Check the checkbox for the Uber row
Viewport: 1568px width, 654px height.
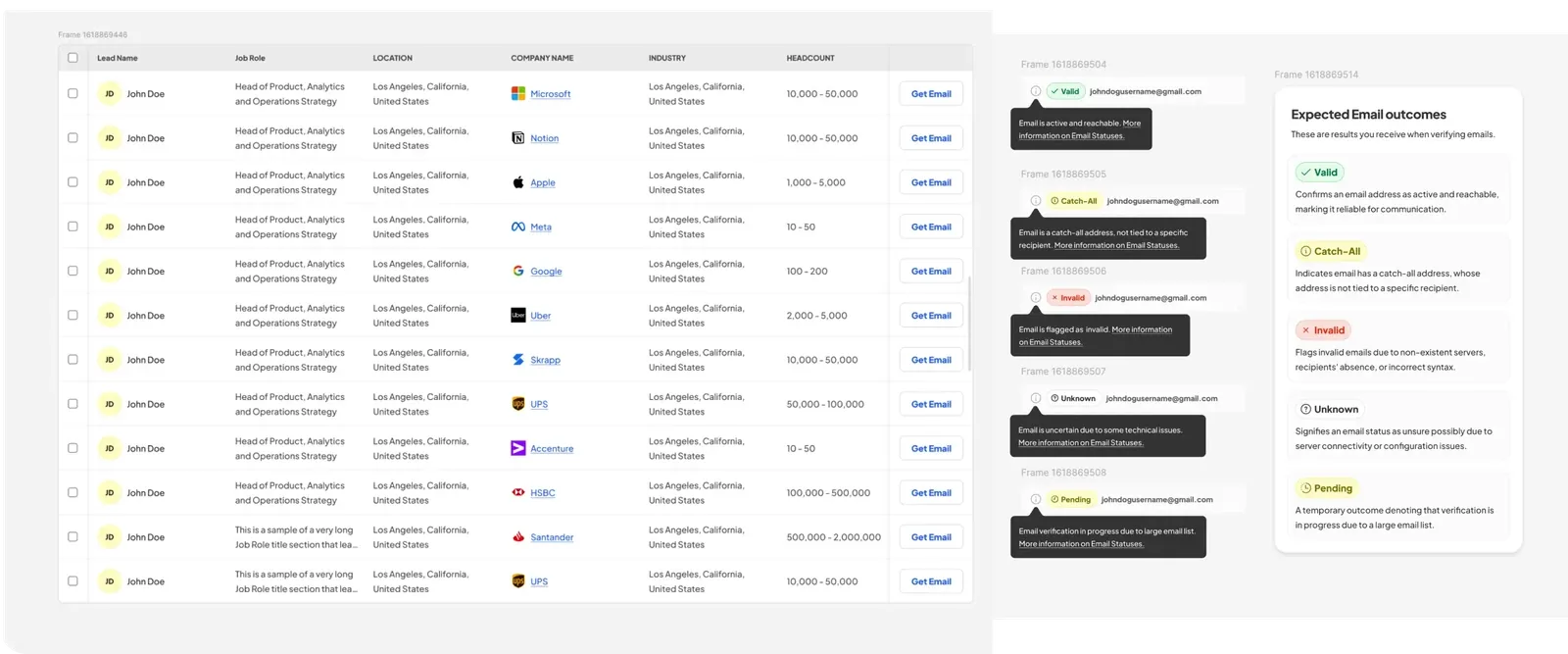click(73, 315)
